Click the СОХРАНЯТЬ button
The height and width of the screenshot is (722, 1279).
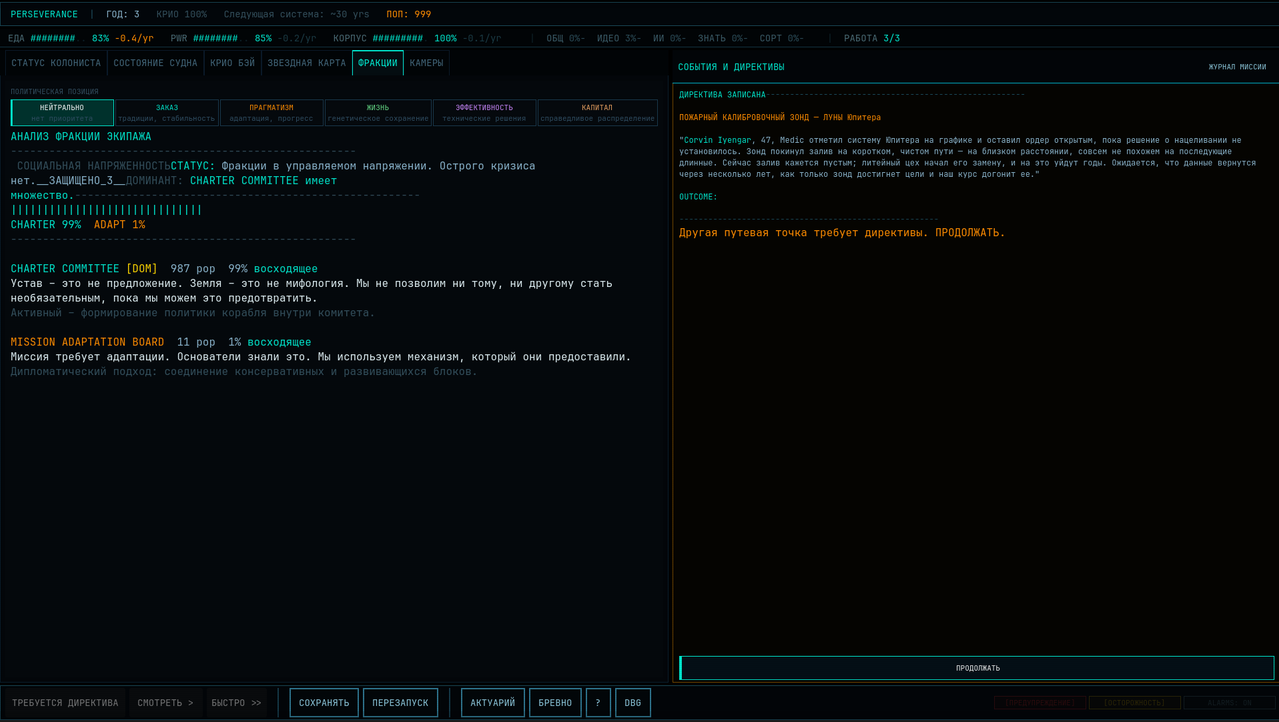[324, 703]
